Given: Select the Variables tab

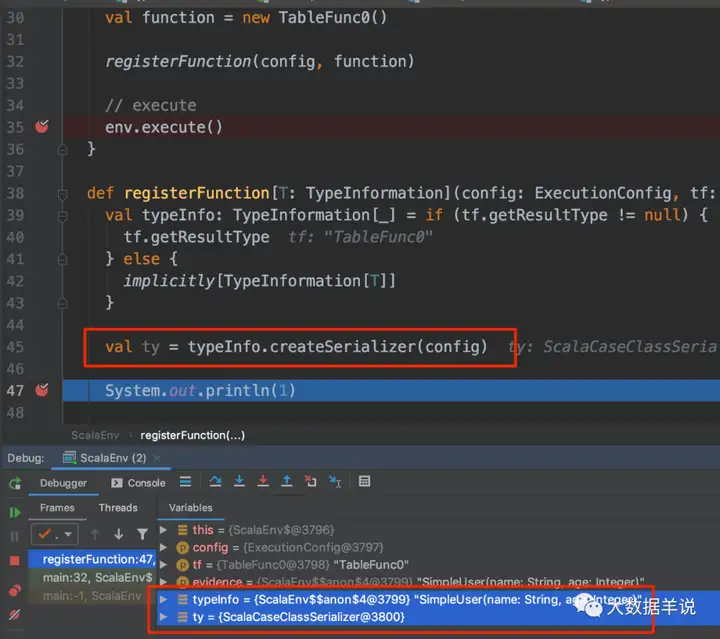Looking at the screenshot, I should click(x=191, y=508).
